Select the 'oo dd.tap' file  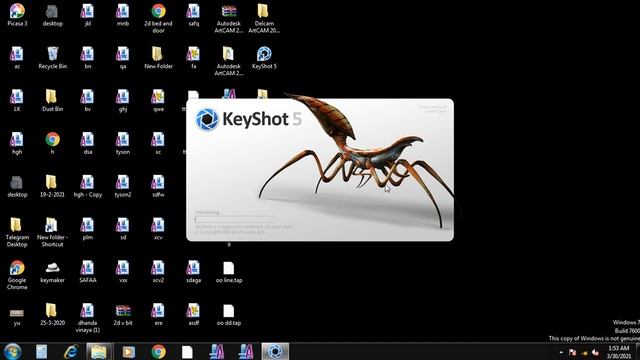229,314
